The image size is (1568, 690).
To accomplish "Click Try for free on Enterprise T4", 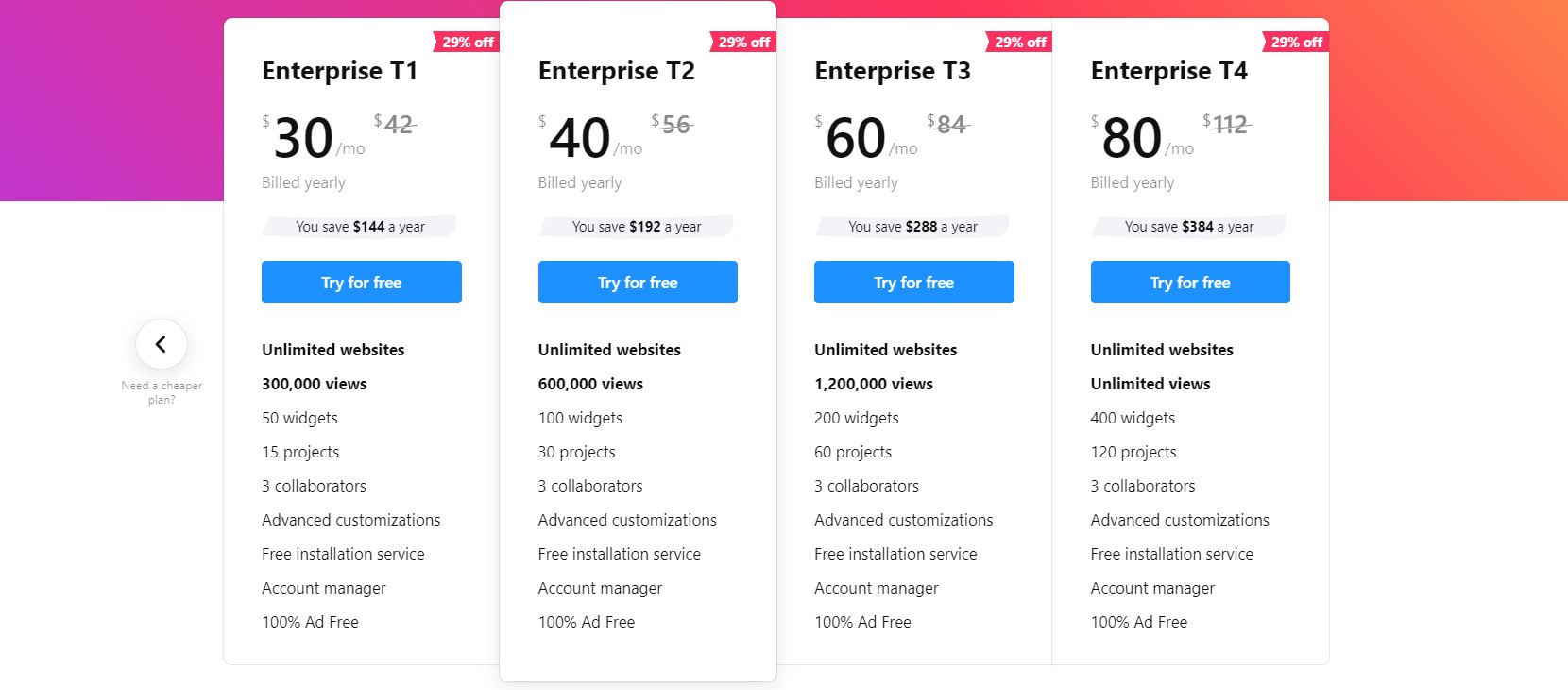I will [x=1189, y=282].
